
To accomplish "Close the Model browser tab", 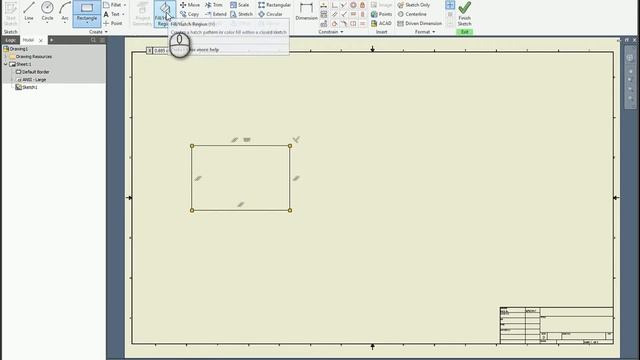I will (40, 40).
